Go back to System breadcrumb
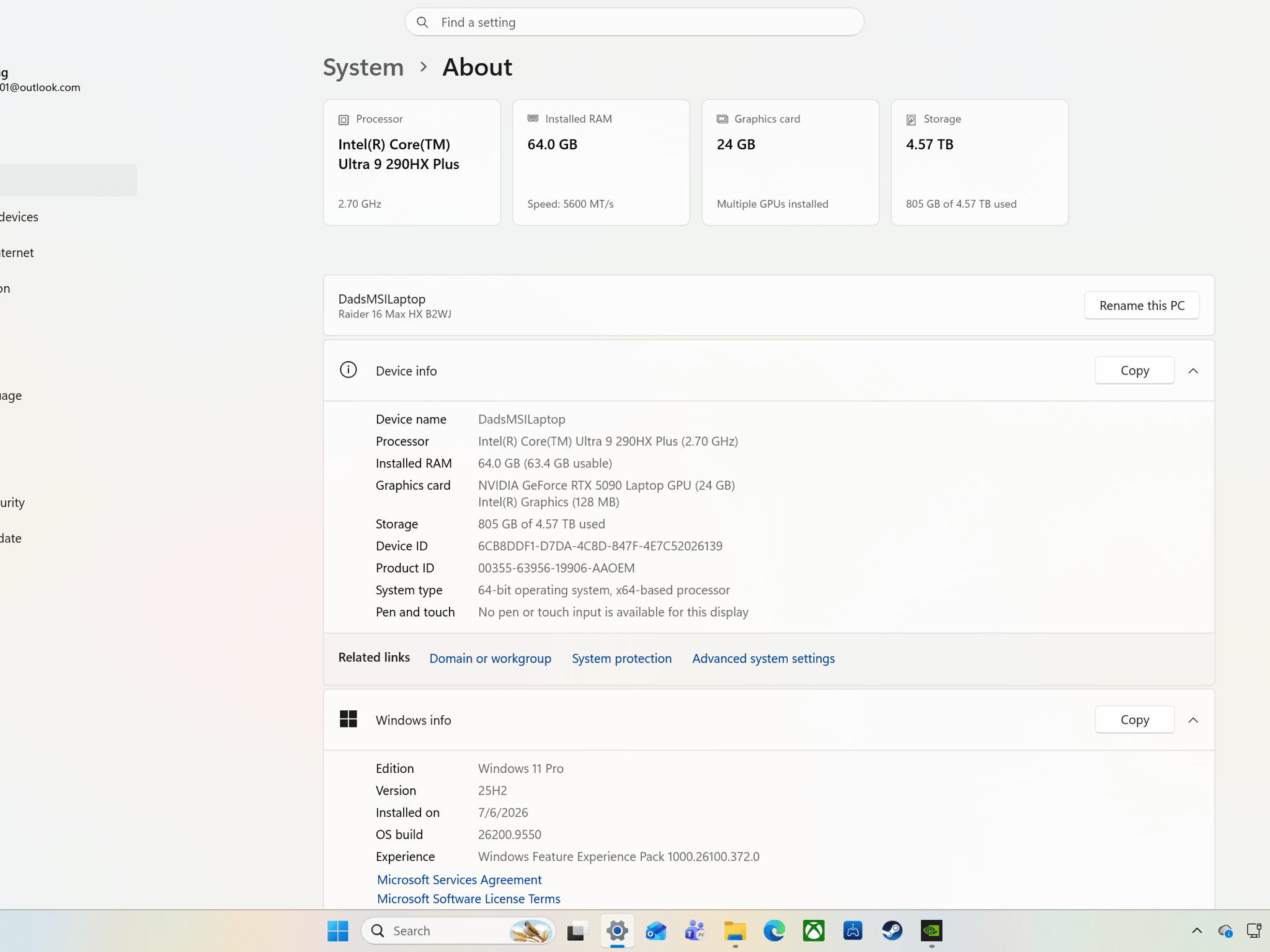This screenshot has width=1270, height=952. (x=363, y=67)
